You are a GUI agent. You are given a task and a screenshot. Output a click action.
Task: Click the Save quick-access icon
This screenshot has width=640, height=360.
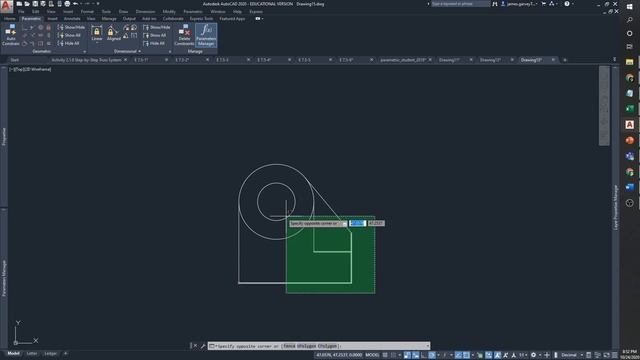tap(35, 4)
